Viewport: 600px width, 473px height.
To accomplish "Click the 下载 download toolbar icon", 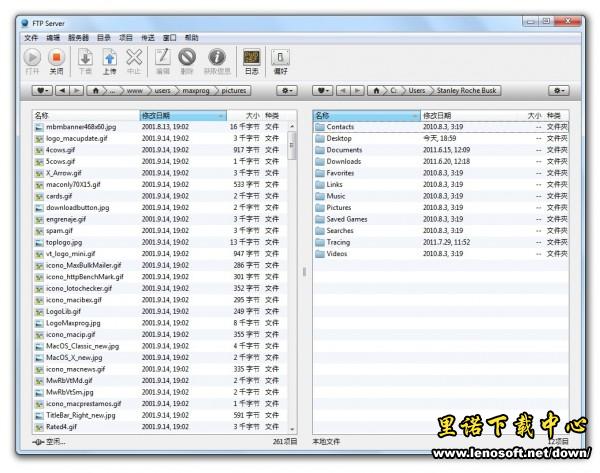I will (85, 58).
